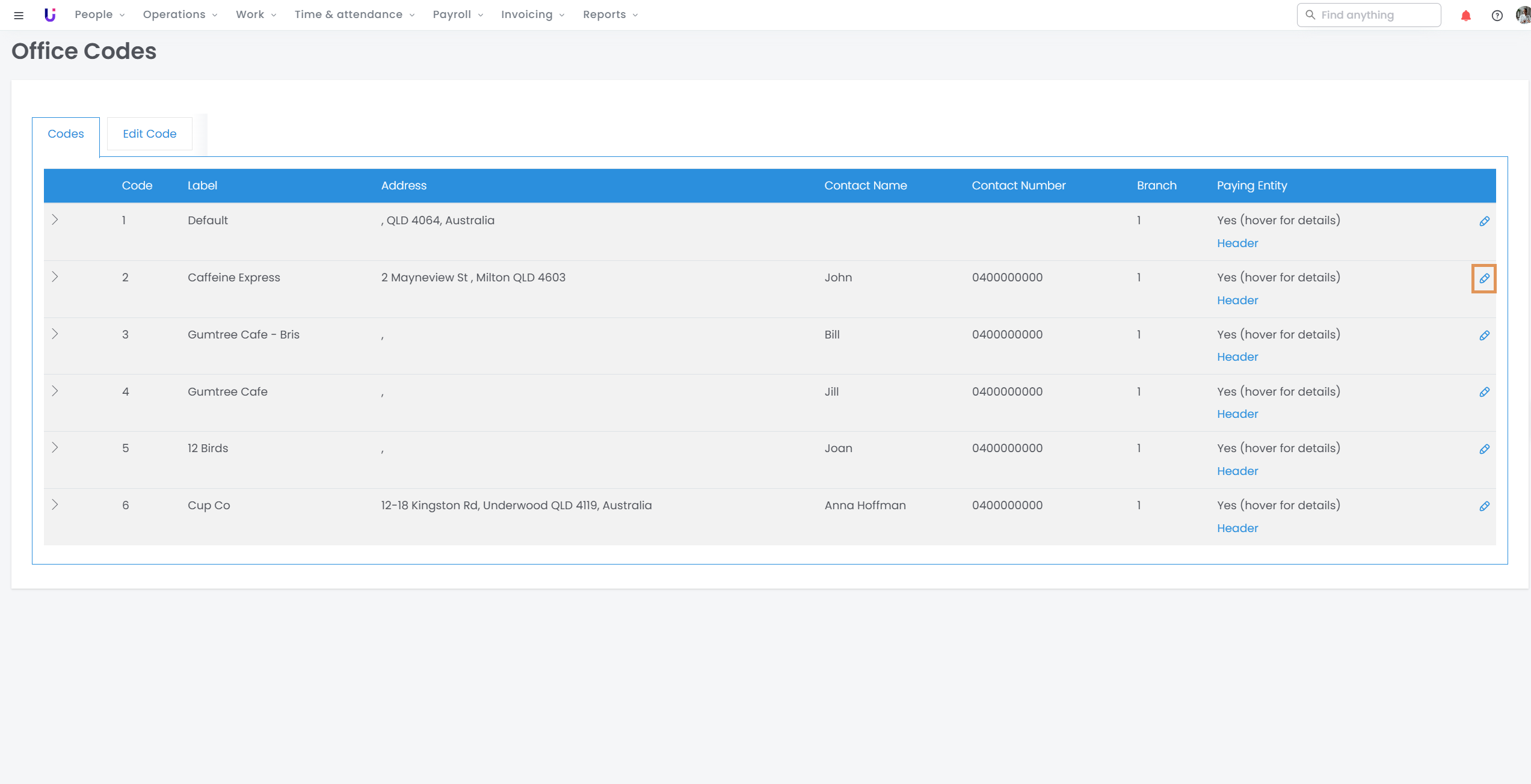Expand the Default row details

55,219
